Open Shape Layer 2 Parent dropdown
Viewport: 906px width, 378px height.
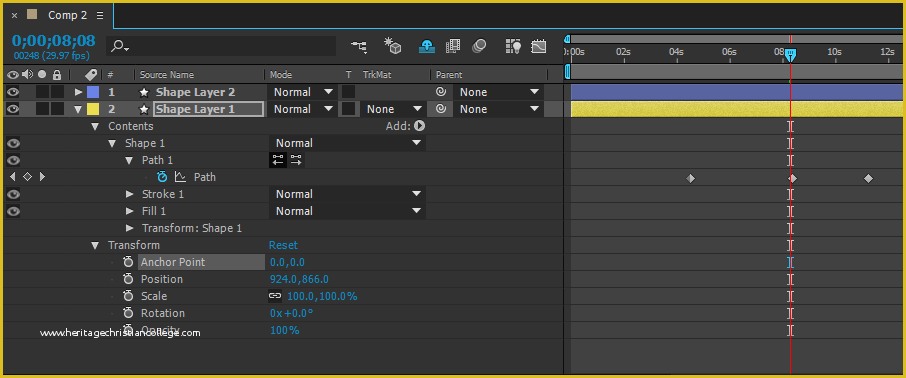(498, 92)
